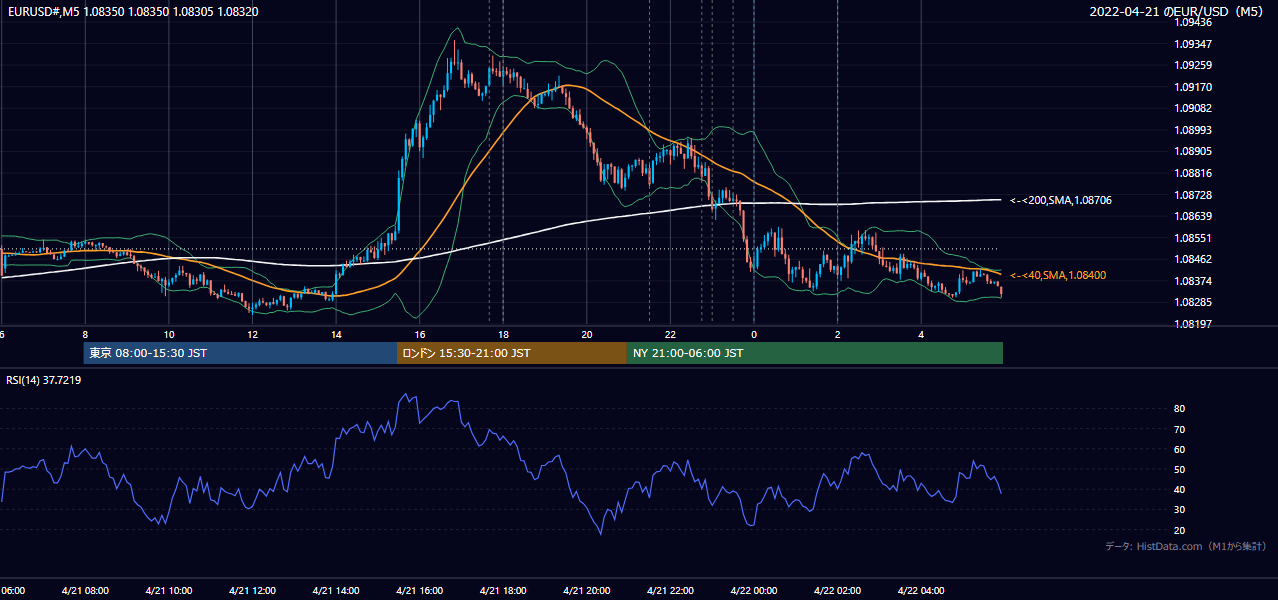Image resolution: width=1278 pixels, height=600 pixels.
Task: Click price level 1.08197 on axis
Action: (x=1193, y=324)
